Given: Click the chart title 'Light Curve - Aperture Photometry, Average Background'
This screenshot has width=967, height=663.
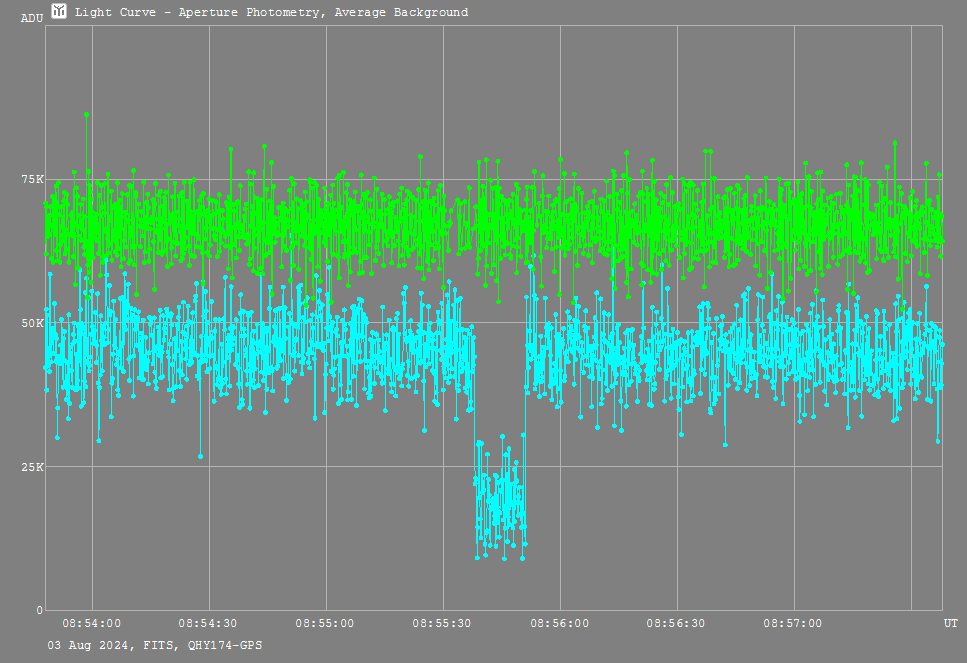Looking at the screenshot, I should [271, 12].
